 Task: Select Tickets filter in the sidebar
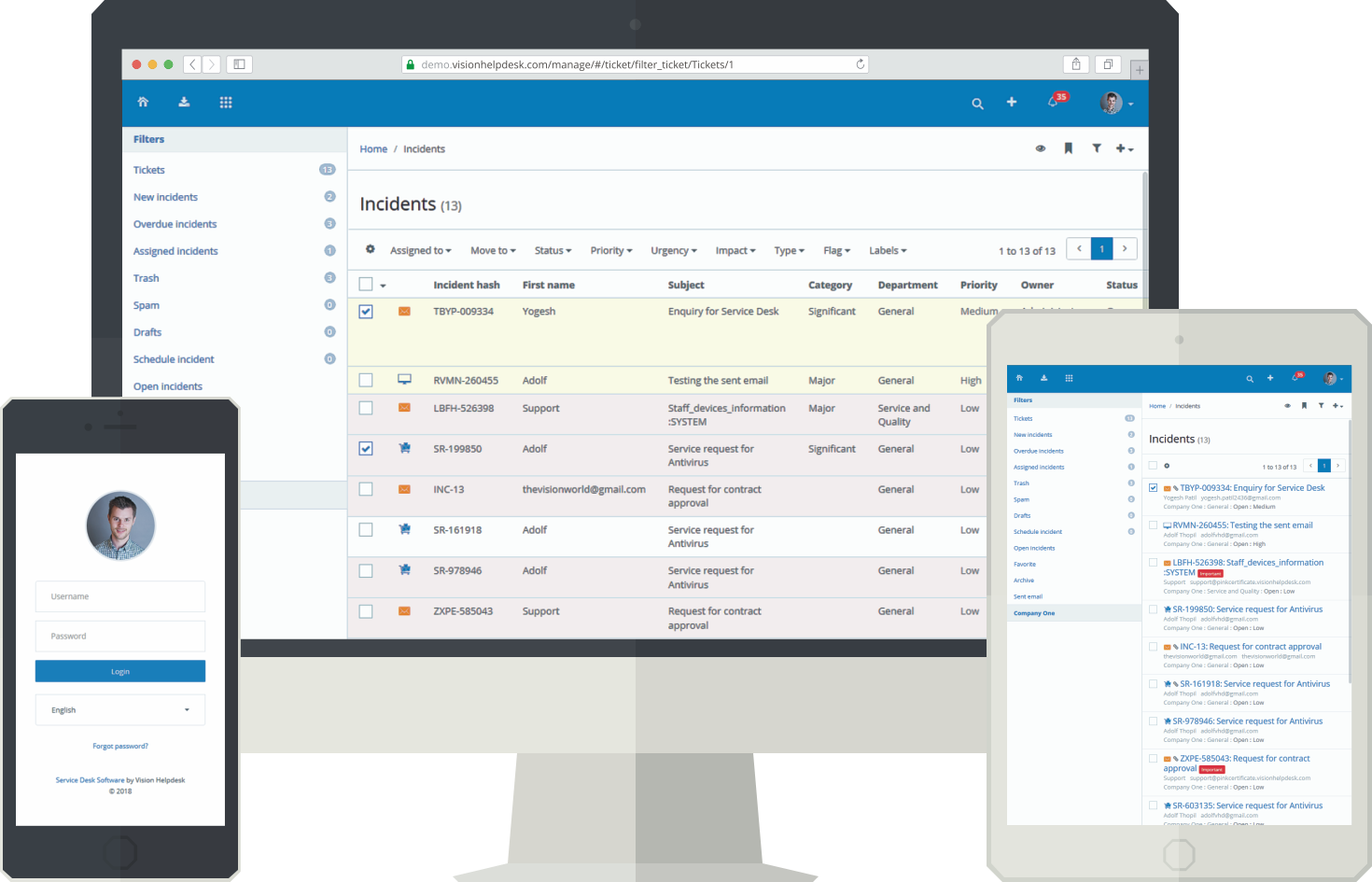click(x=148, y=170)
